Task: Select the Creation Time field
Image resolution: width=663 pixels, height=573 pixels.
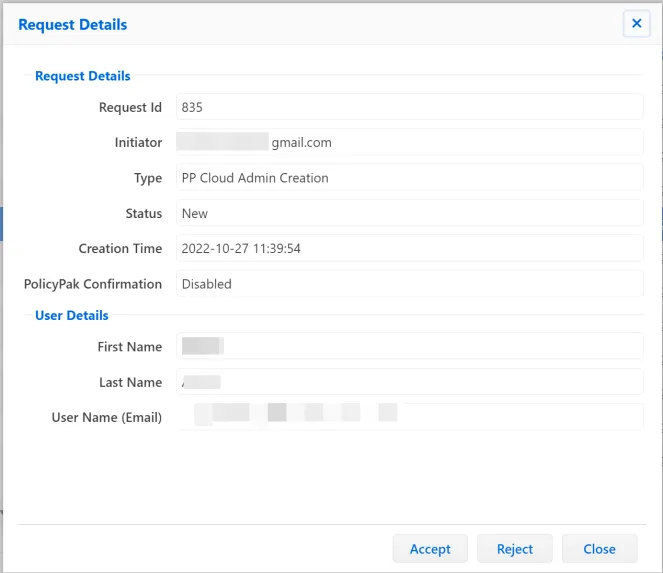Action: (409, 249)
